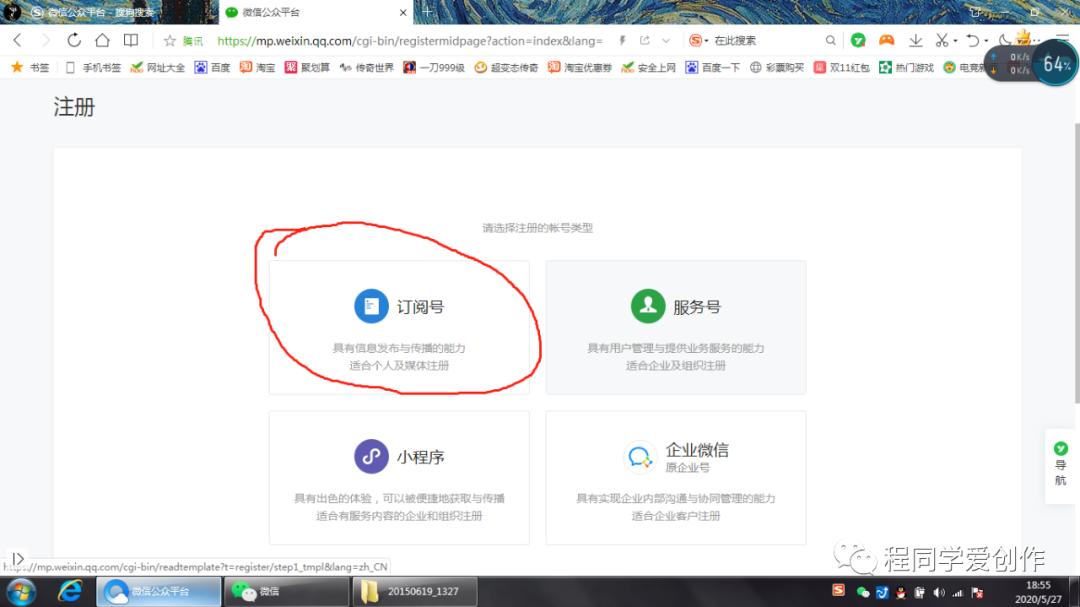Open the search engine dropdown beside 在此搜索
The width and height of the screenshot is (1080, 607).
point(700,40)
